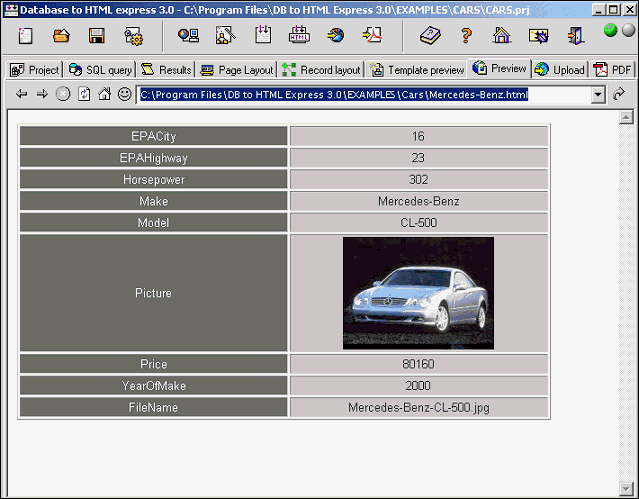
Task: Exit application via the door icon
Action: [x=576, y=36]
